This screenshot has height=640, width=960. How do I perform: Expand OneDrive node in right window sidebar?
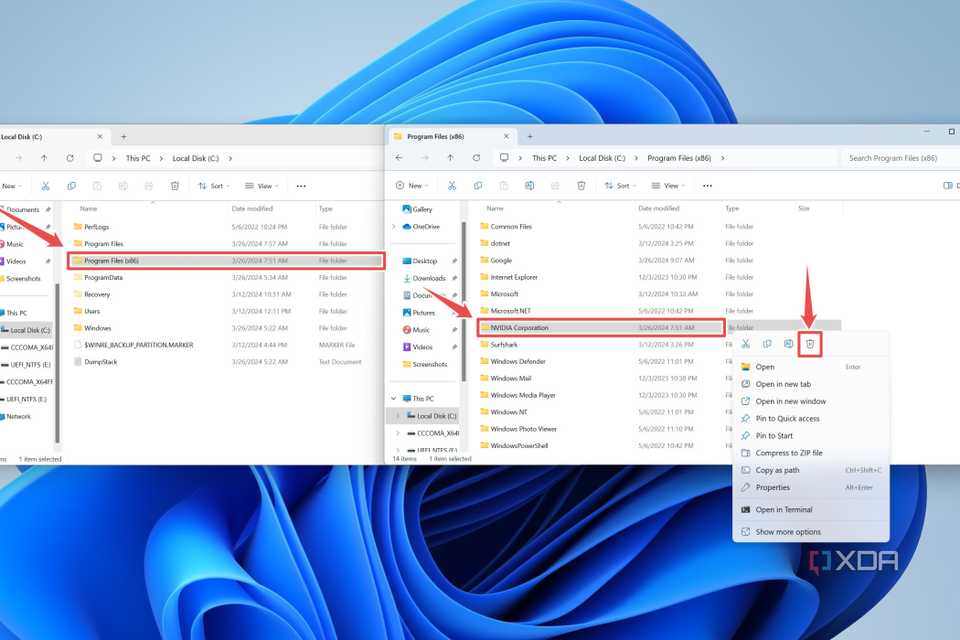(x=394, y=227)
